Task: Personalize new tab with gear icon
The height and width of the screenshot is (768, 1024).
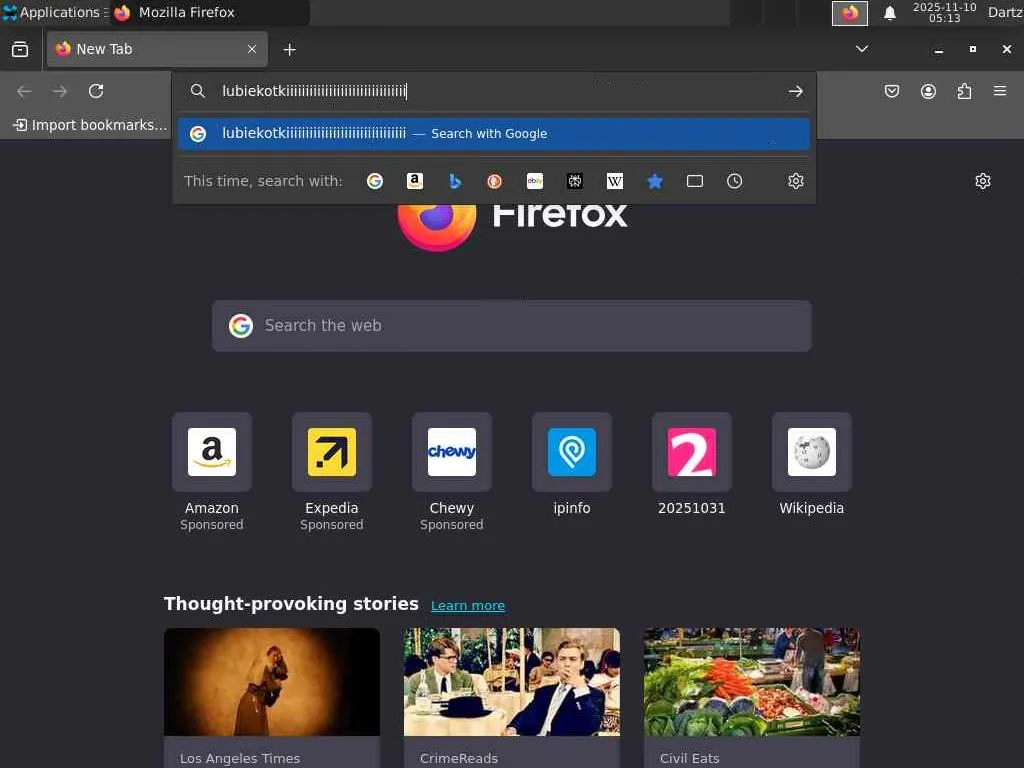Action: [983, 181]
